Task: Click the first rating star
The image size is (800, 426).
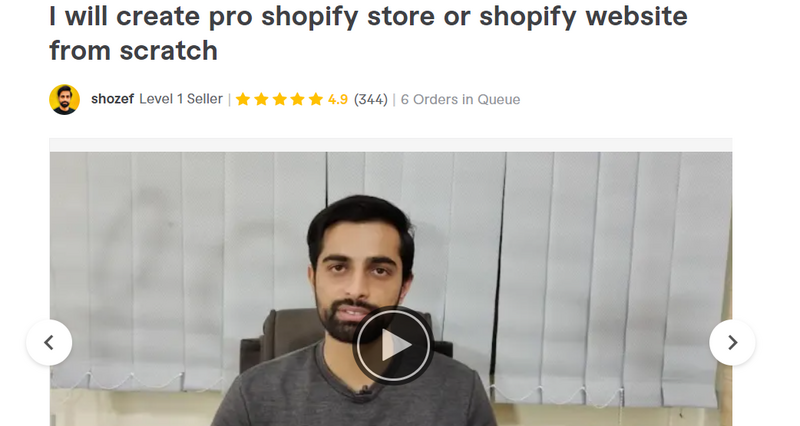Action: tap(243, 99)
